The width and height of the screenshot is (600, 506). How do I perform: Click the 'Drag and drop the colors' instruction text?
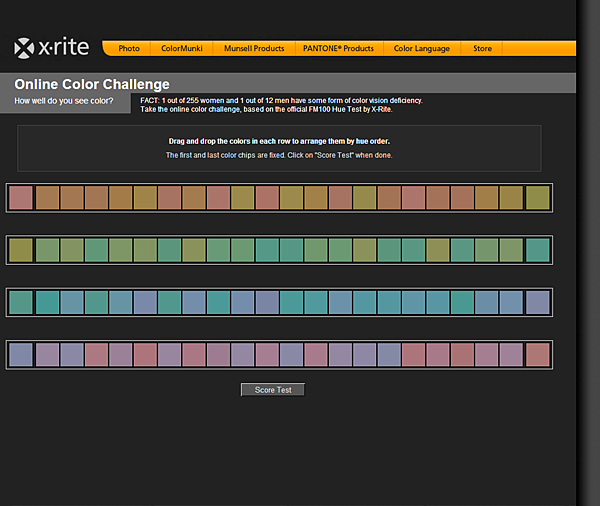279,141
